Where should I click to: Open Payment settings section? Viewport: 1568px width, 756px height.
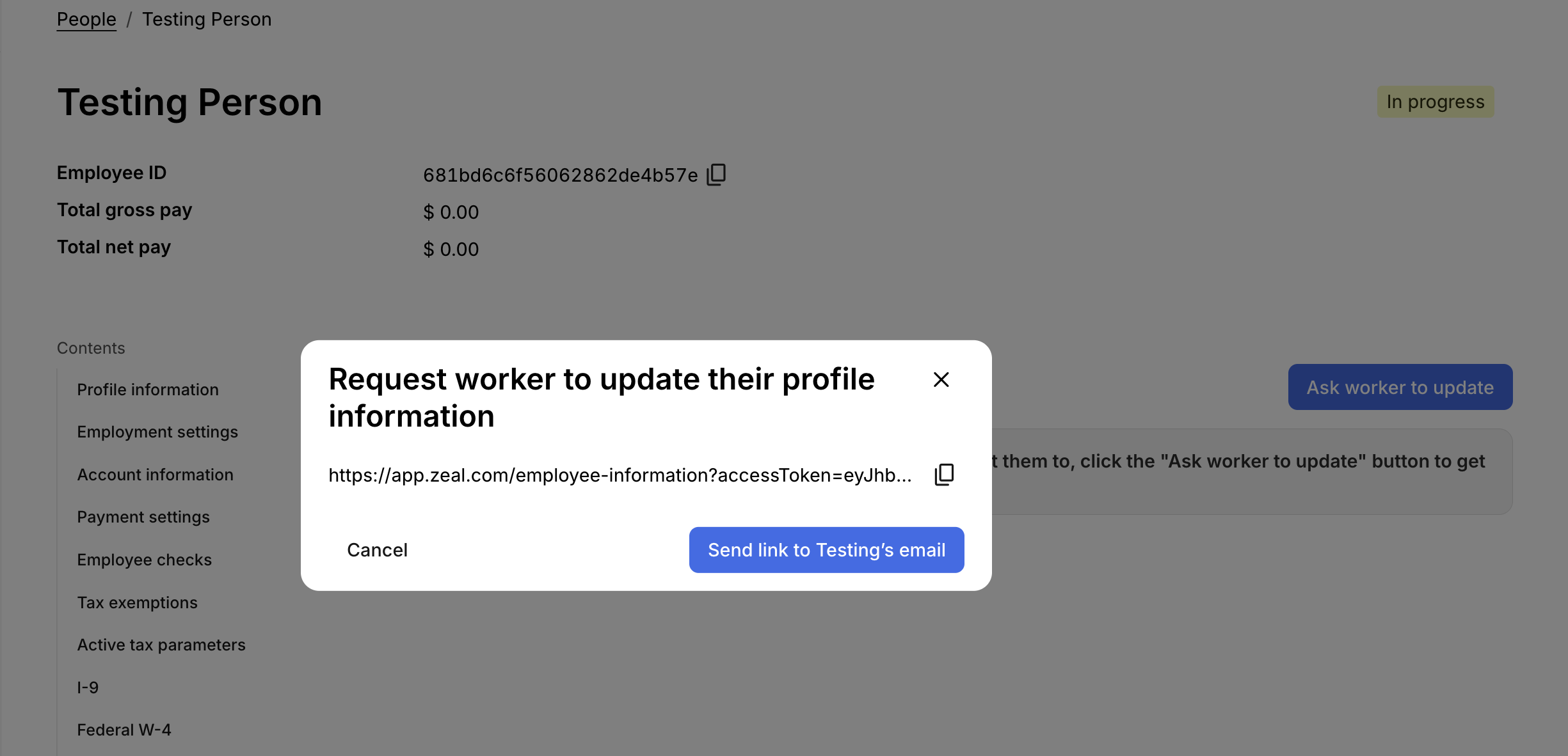tap(143, 517)
